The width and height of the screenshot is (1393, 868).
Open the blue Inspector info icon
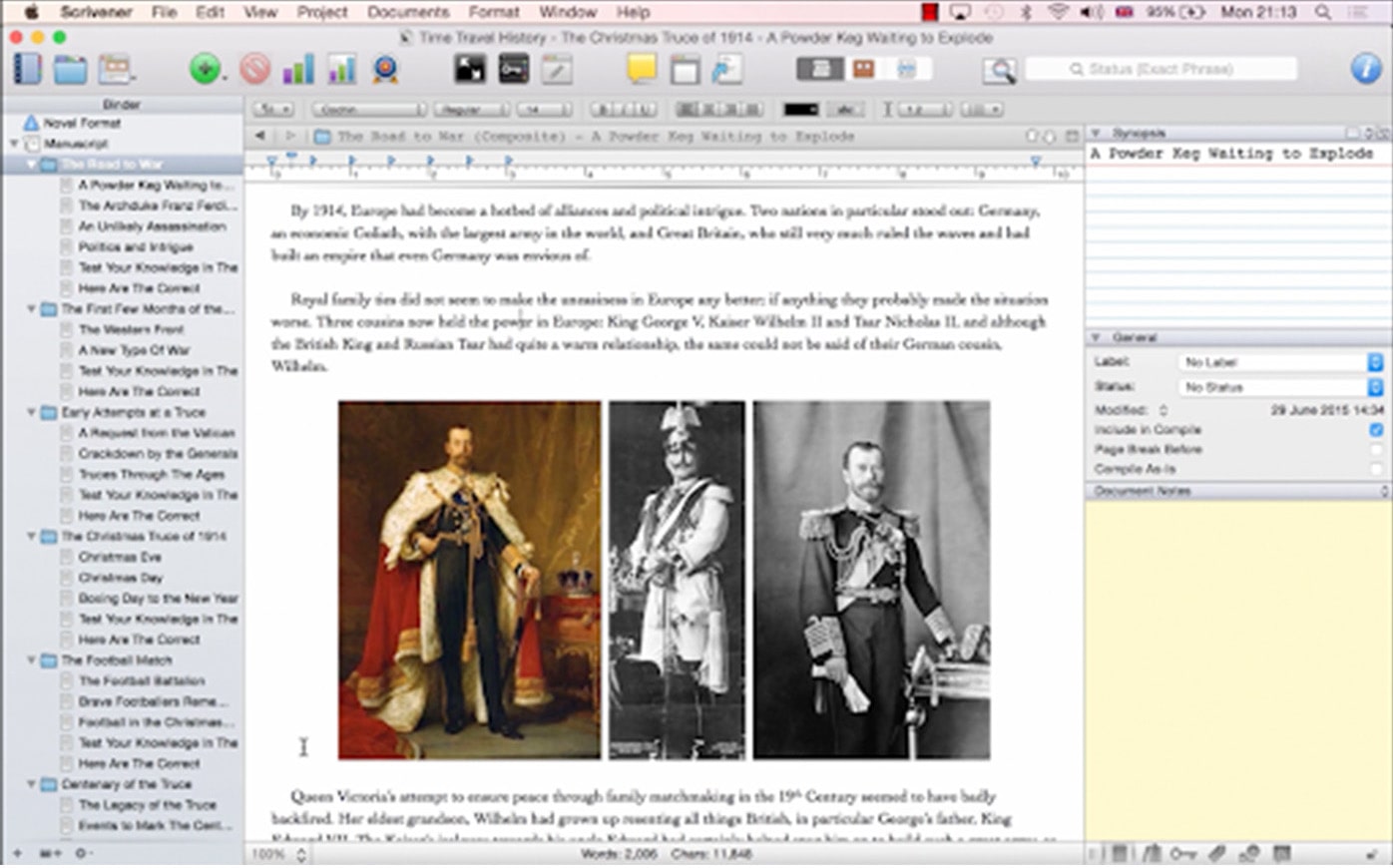pyautogui.click(x=1365, y=69)
